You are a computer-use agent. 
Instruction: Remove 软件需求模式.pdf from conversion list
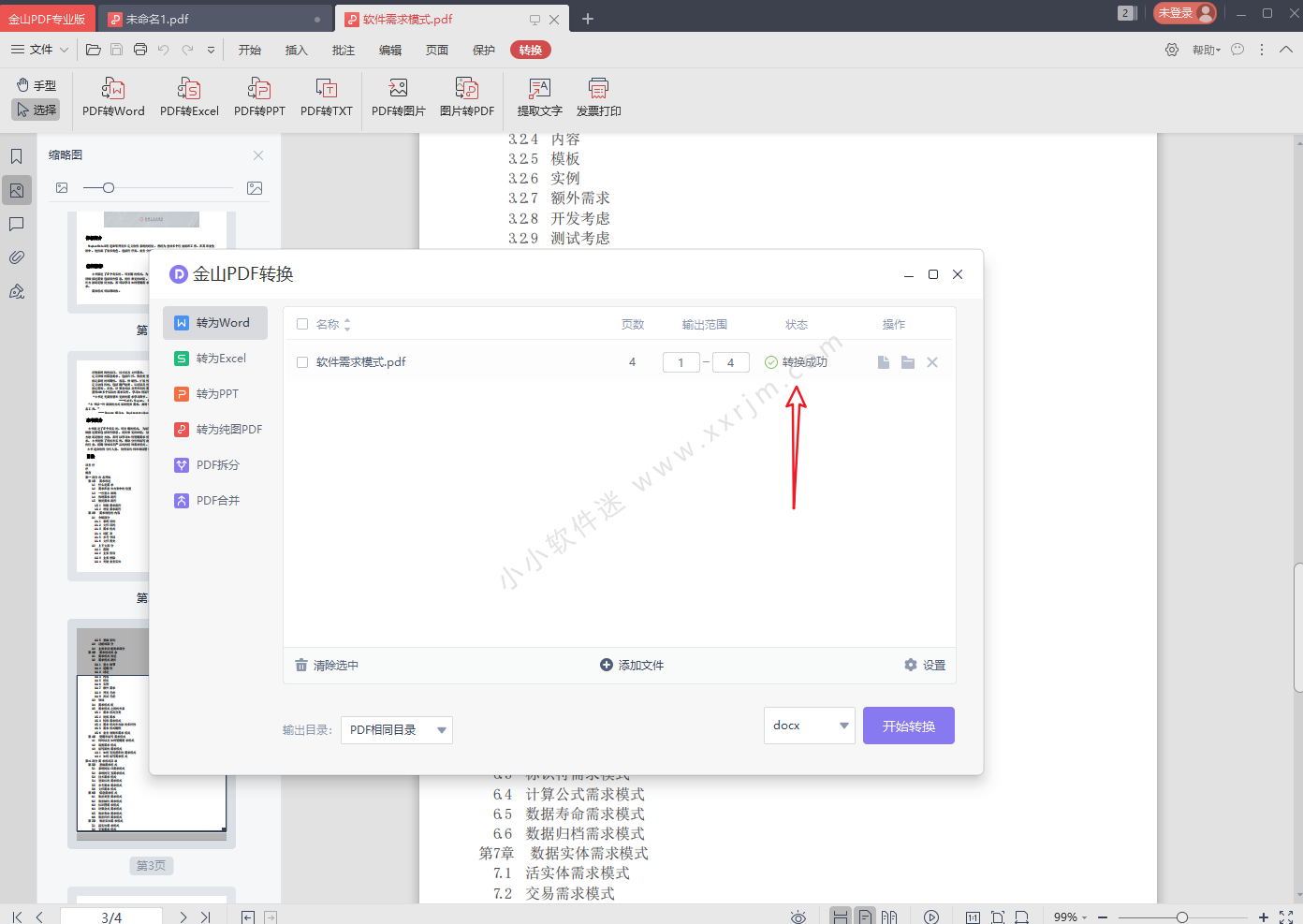932,362
